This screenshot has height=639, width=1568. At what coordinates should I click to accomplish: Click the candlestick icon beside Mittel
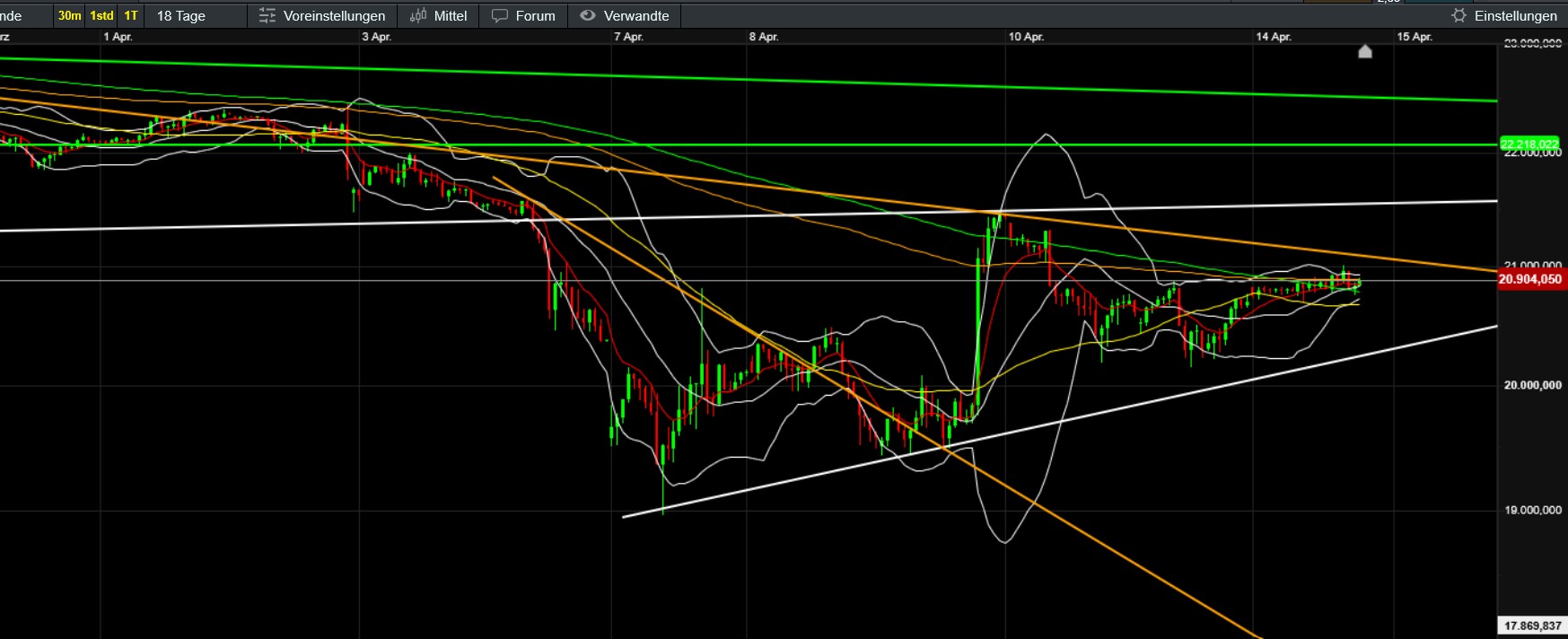(418, 15)
